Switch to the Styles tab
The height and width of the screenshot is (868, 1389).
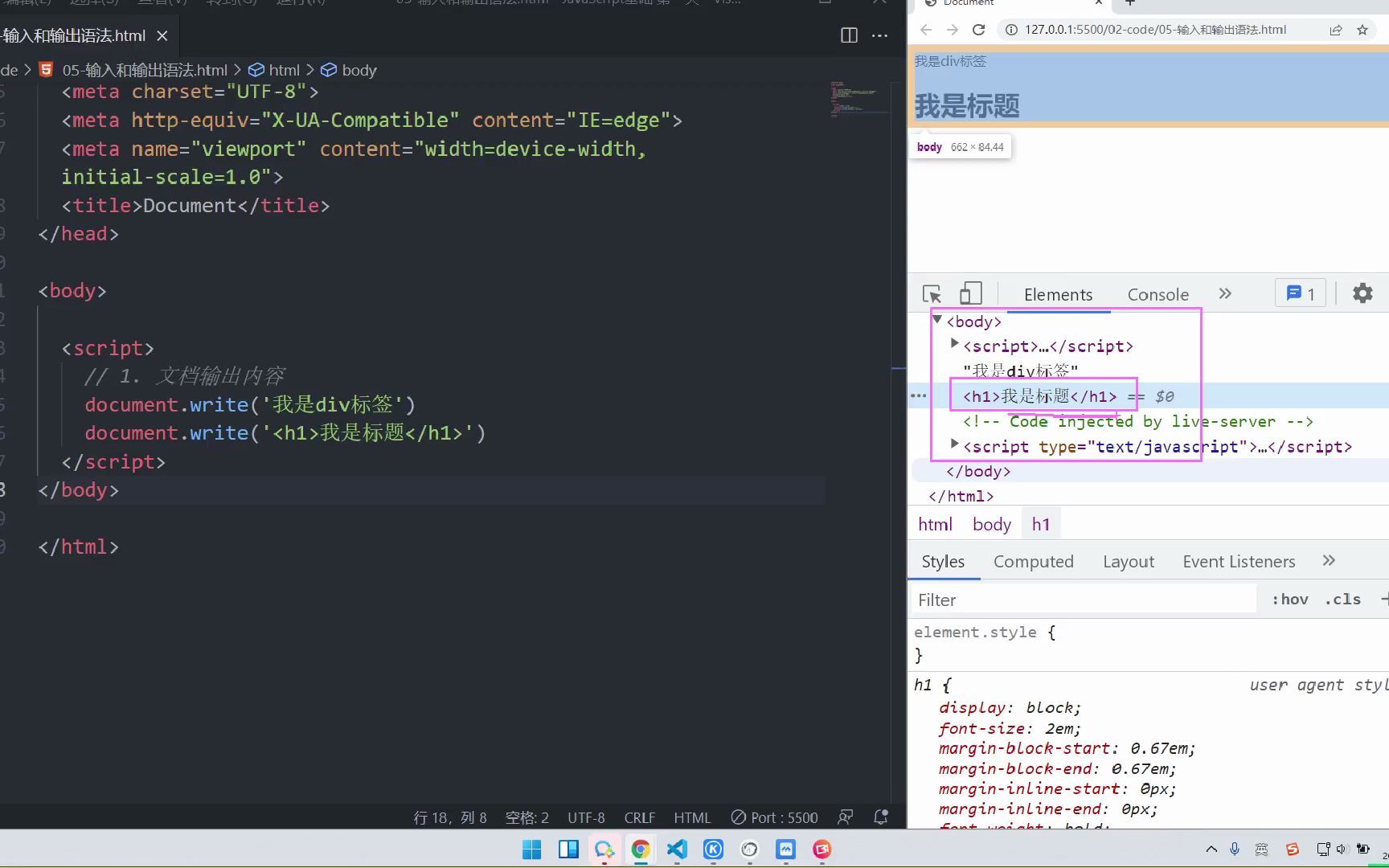tap(943, 562)
